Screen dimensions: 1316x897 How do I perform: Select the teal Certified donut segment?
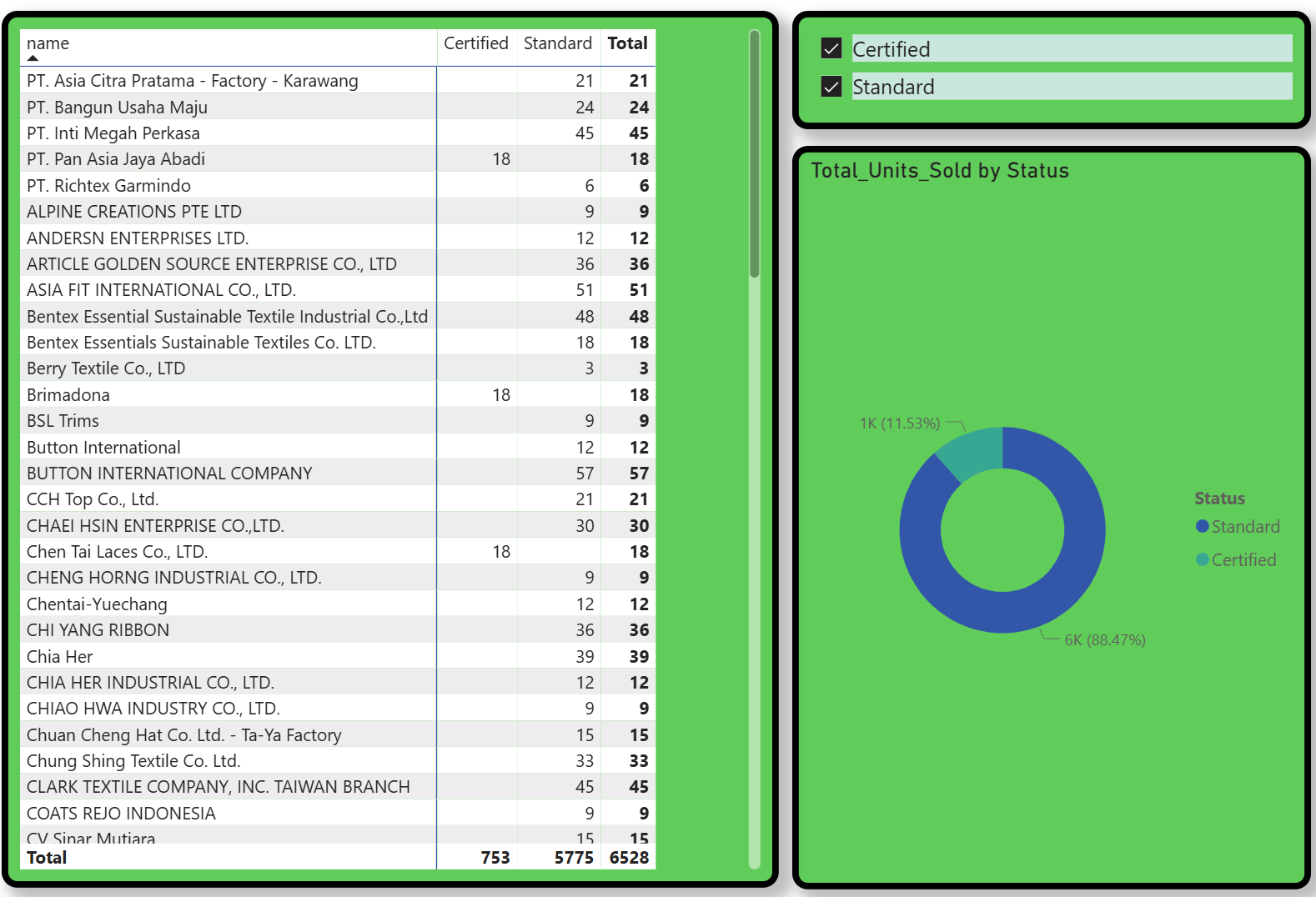click(972, 452)
